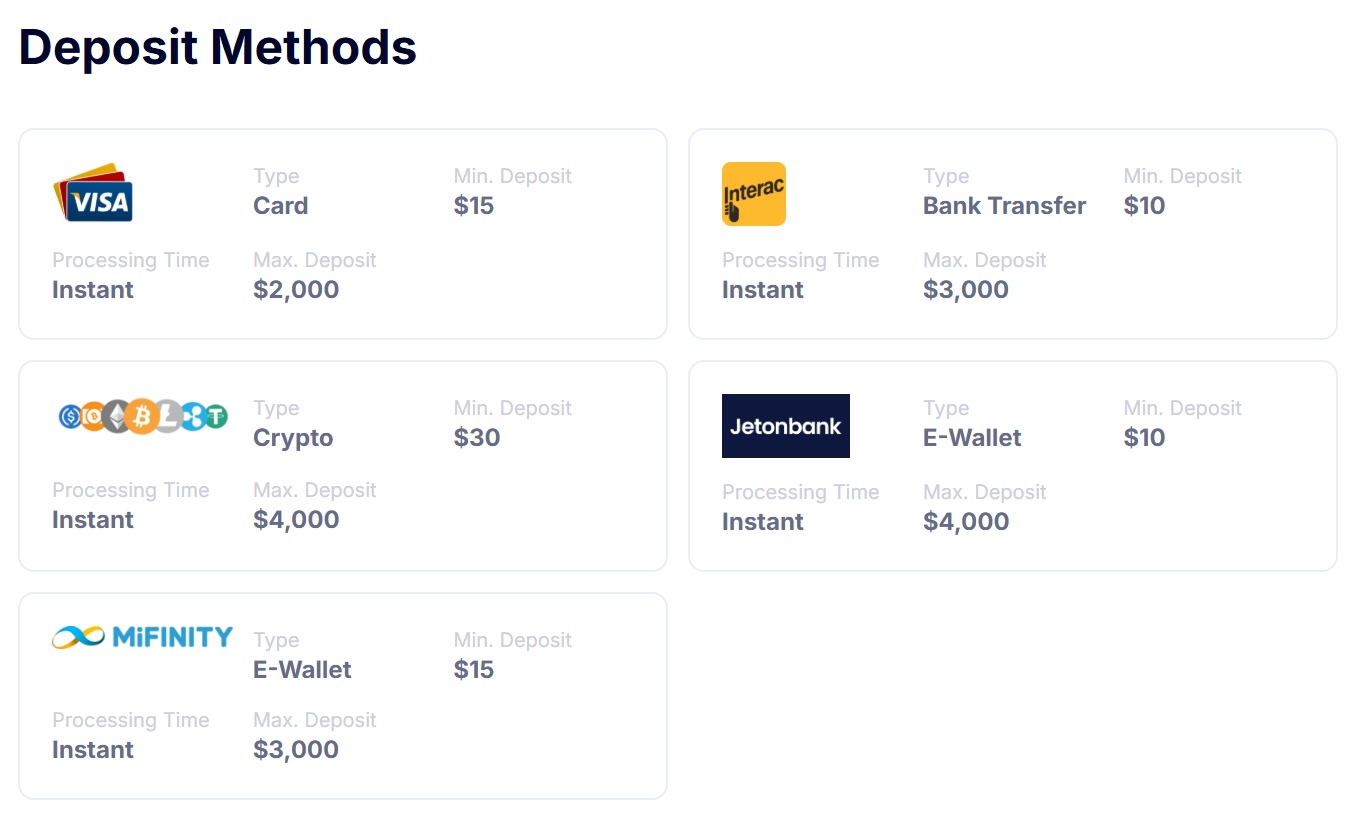1359x826 pixels.
Task: Click the Crypto type label
Action: point(293,438)
